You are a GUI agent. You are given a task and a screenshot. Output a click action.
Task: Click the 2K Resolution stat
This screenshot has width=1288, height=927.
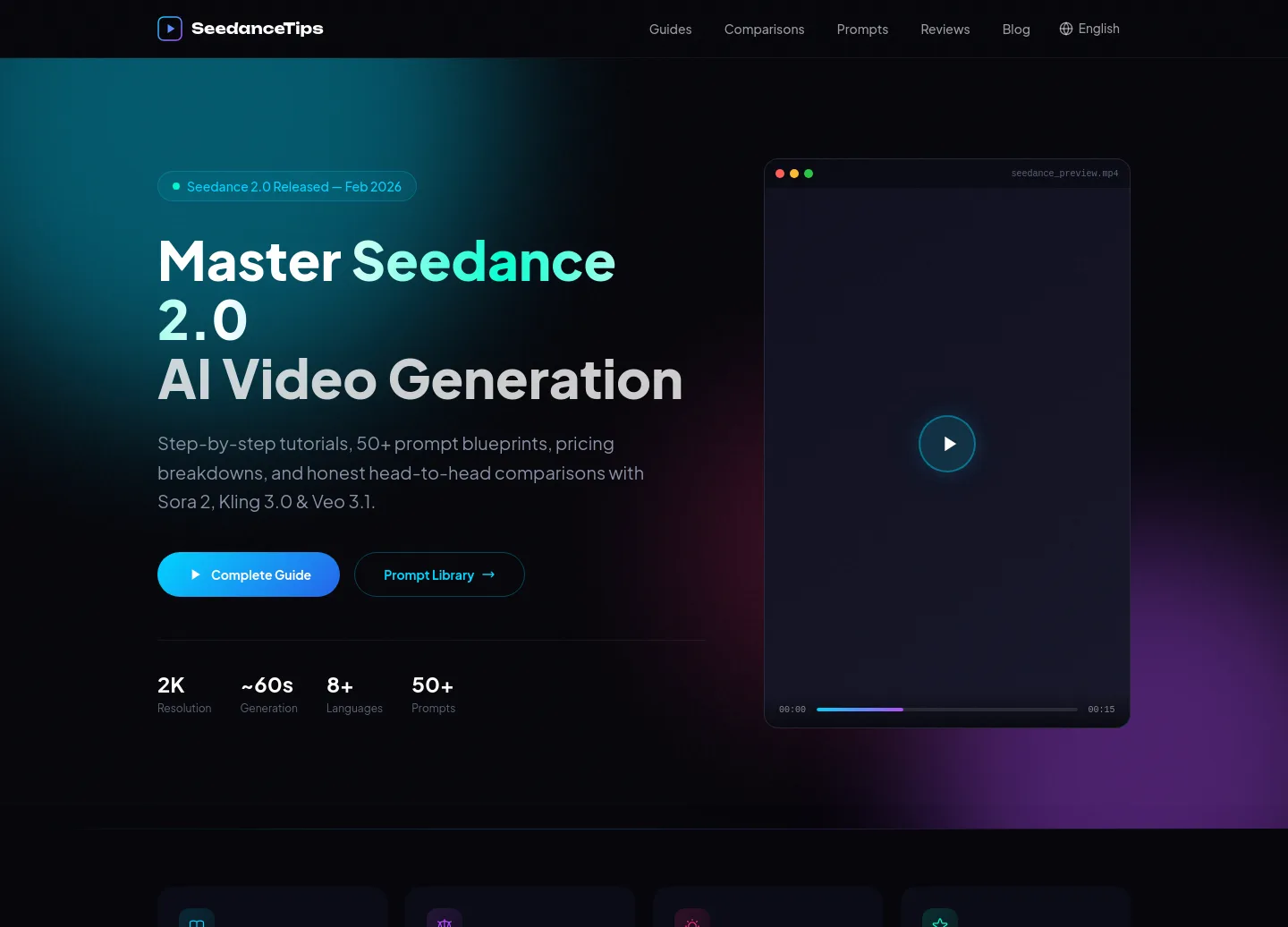coord(184,694)
